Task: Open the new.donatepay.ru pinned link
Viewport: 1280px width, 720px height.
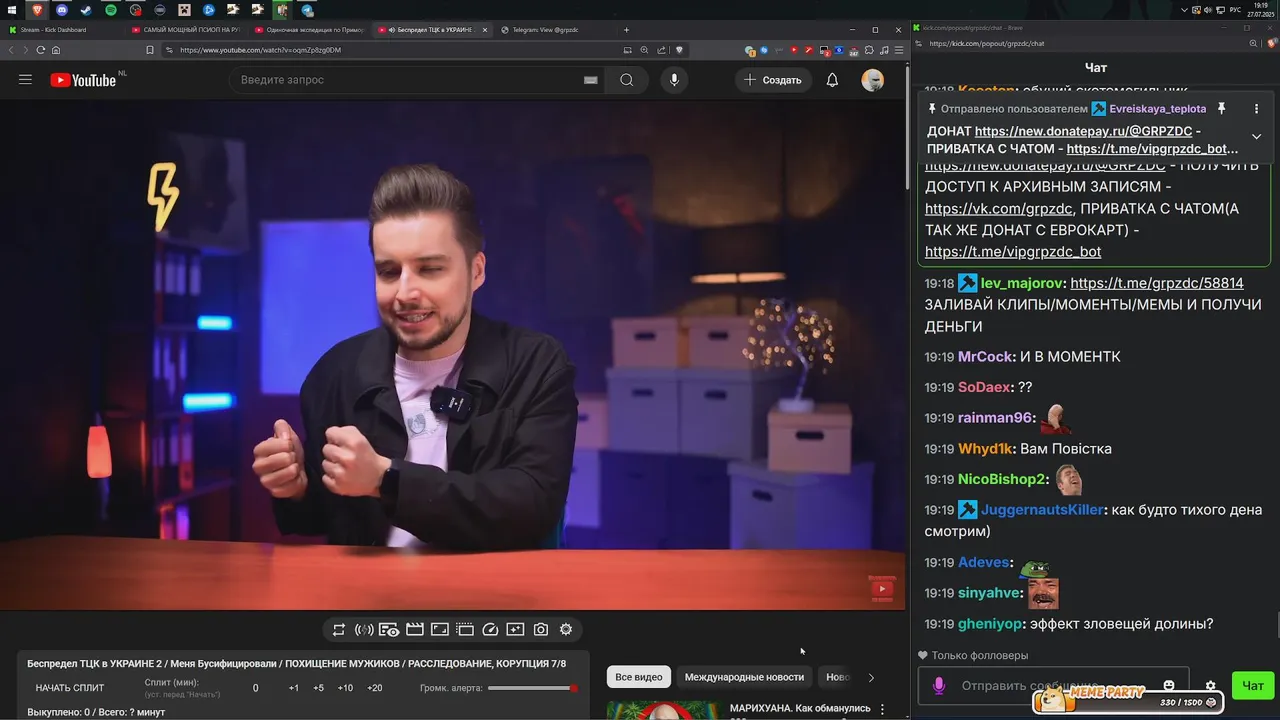Action: tap(1083, 131)
